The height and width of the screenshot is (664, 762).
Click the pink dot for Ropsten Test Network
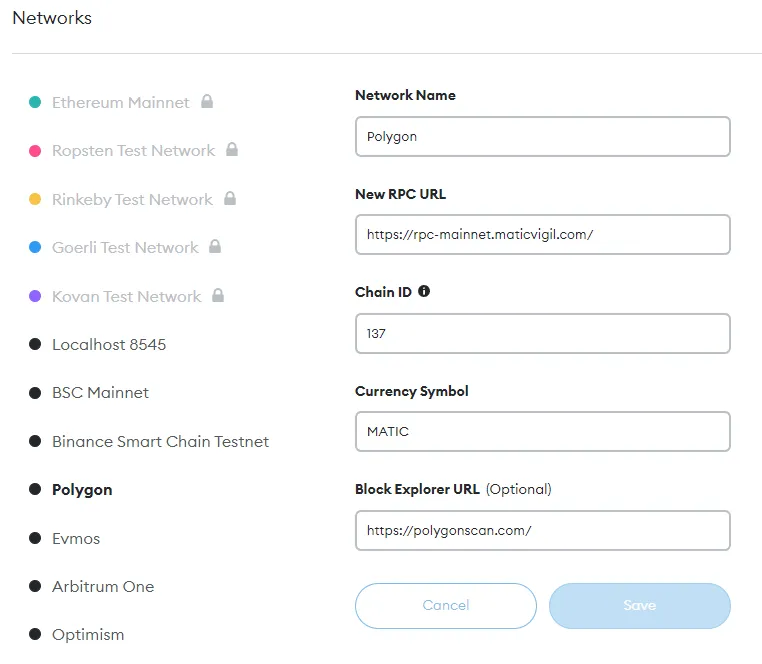(35, 151)
